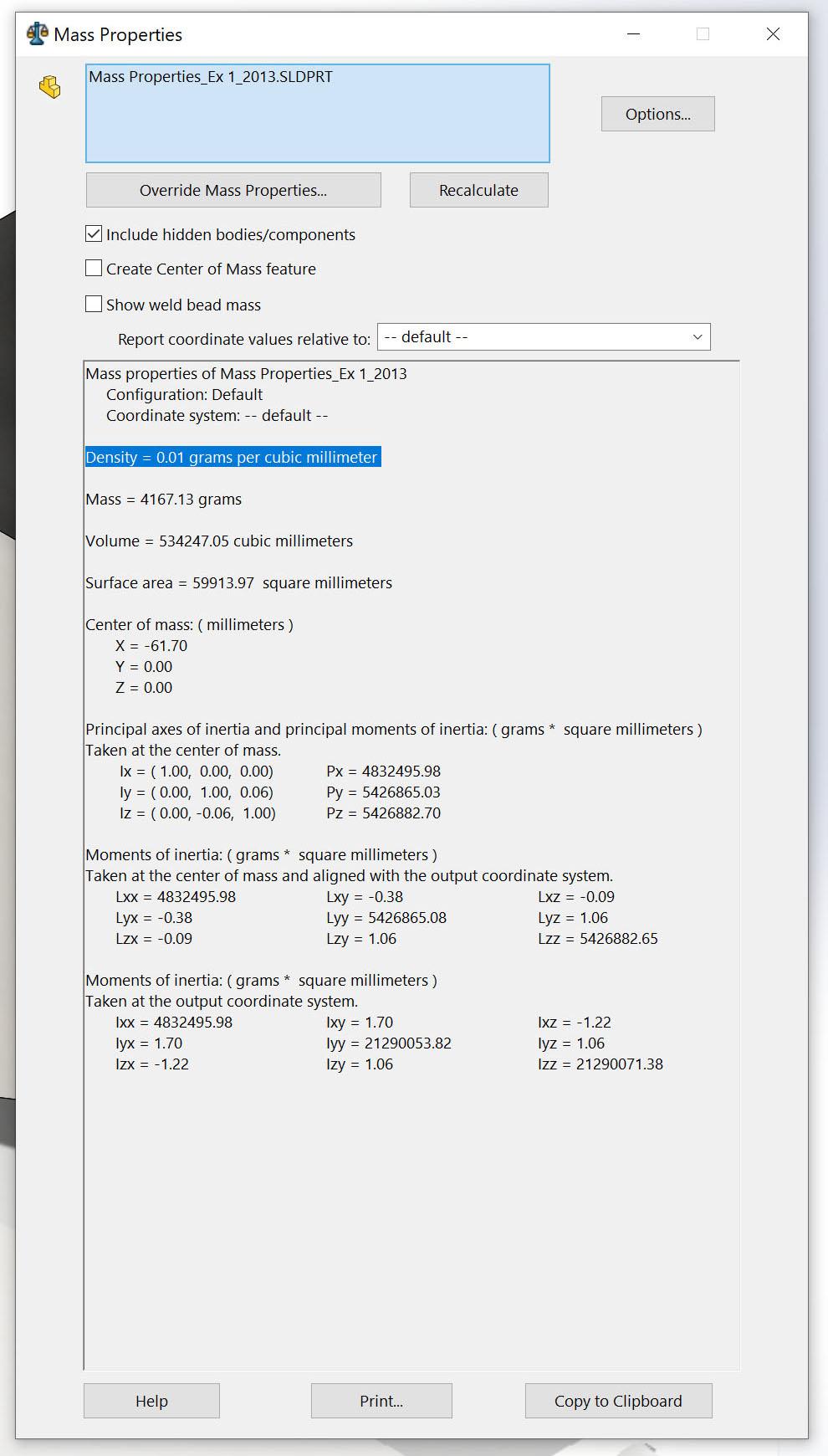Check Show weld bead mass option
Screen dimensions: 828x1456
pos(94,305)
